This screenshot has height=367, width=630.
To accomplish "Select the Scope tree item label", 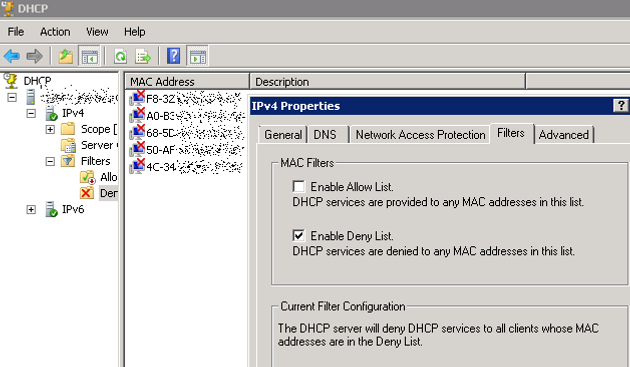I will 98,129.
